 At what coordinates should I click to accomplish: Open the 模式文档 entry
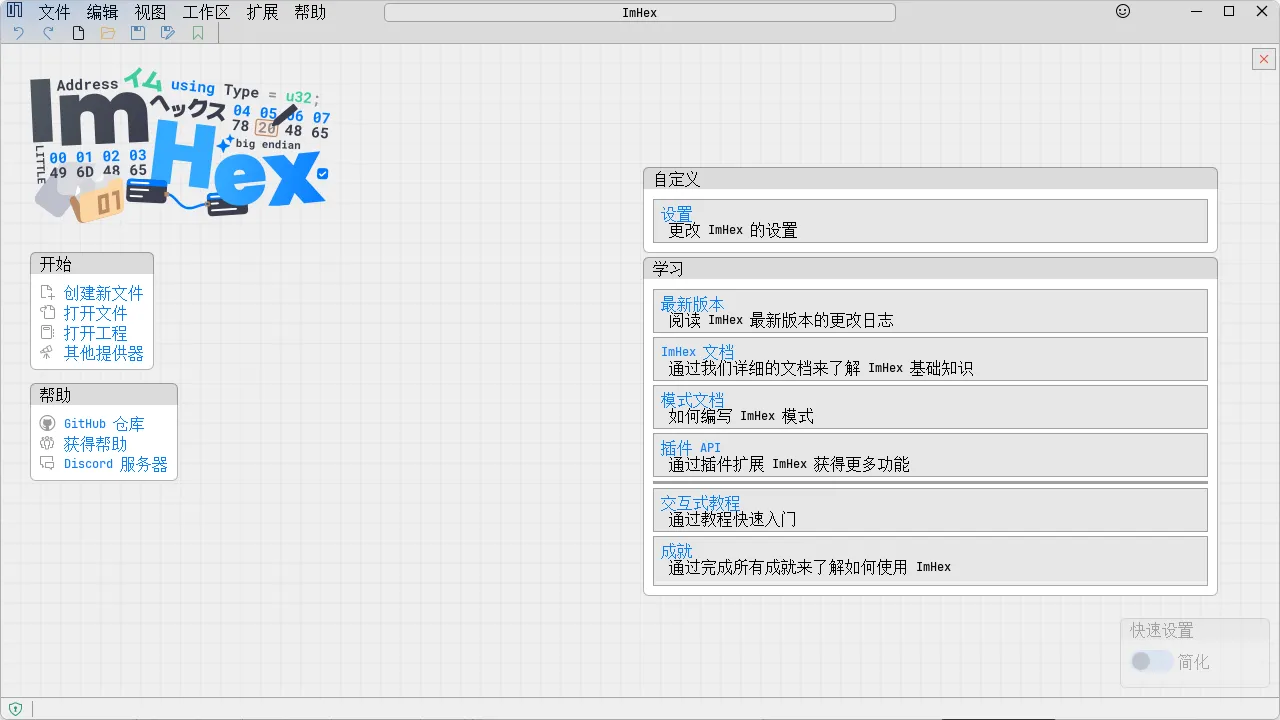click(x=930, y=407)
